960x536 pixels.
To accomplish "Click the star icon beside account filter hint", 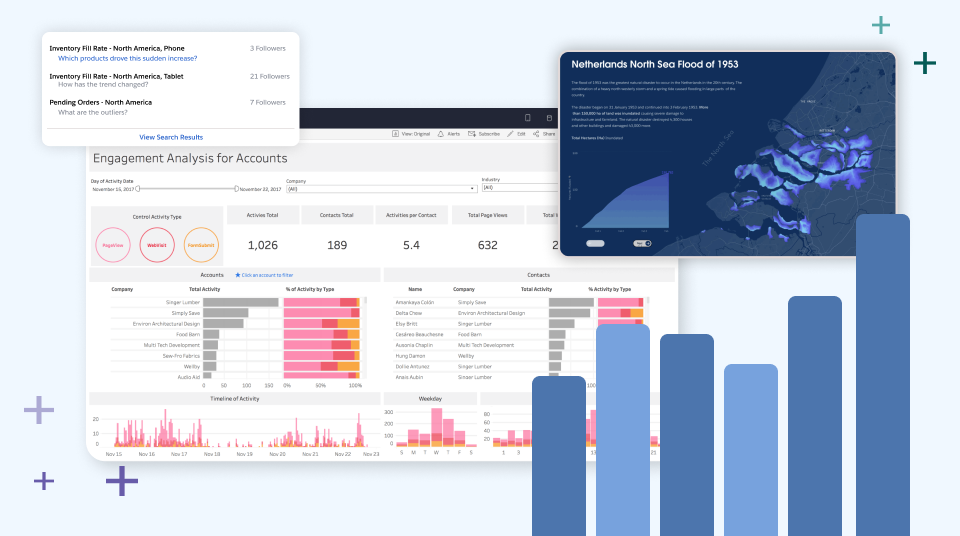I will [237, 274].
